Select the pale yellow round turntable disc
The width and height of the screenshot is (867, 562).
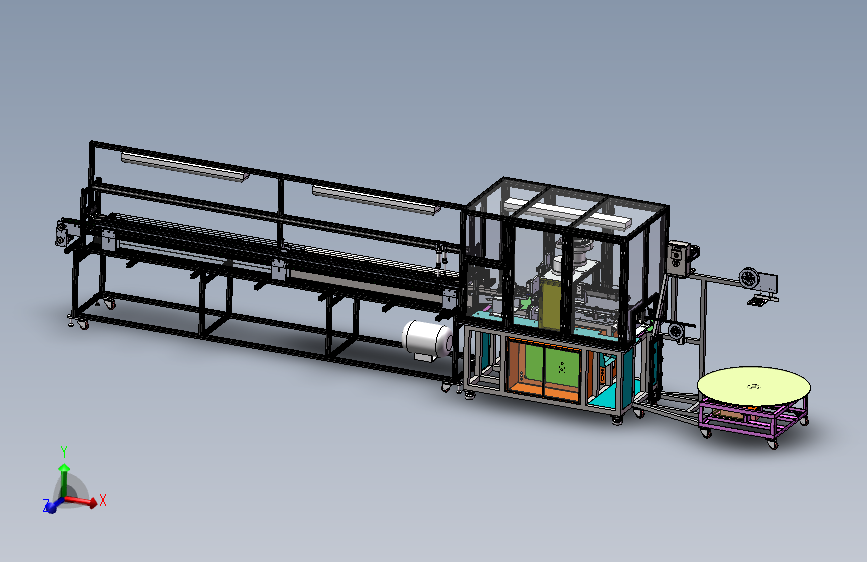click(754, 386)
